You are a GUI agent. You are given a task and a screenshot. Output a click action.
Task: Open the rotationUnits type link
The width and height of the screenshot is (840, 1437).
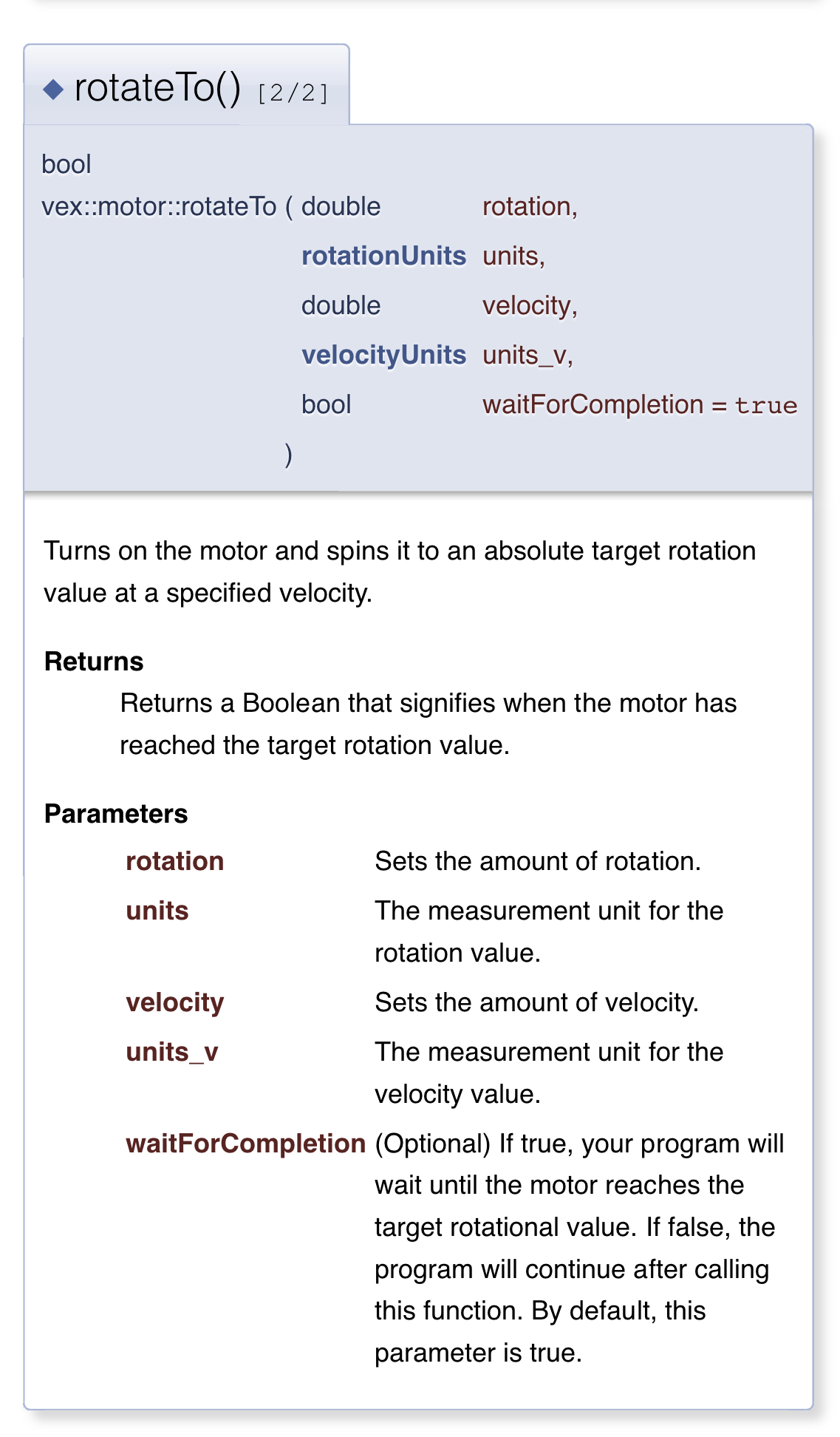point(383,256)
